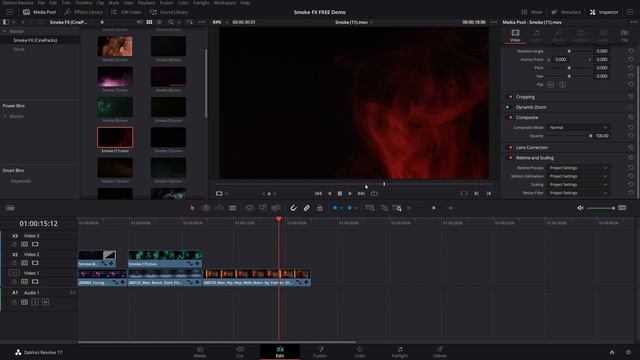Stop playback in the source viewer
Viewport: 640px width, 360px height.
340,193
